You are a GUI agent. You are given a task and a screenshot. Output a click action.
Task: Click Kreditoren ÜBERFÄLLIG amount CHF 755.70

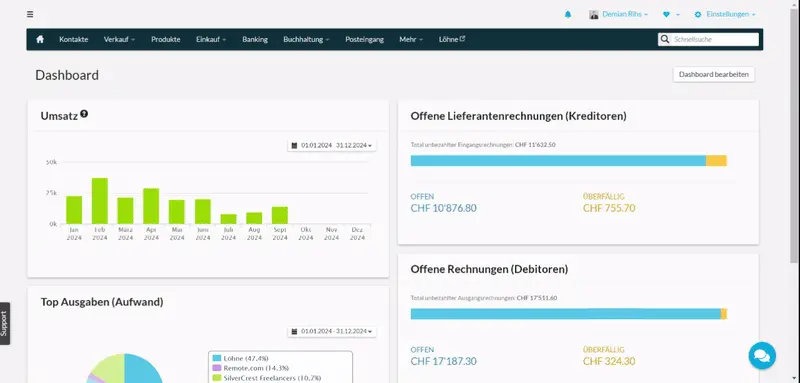(x=609, y=208)
